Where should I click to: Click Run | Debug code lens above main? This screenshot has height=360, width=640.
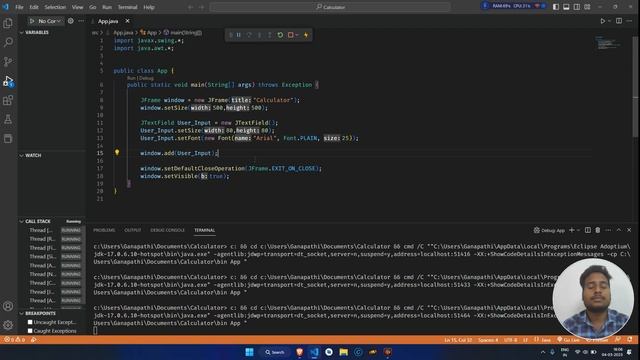(x=140, y=78)
